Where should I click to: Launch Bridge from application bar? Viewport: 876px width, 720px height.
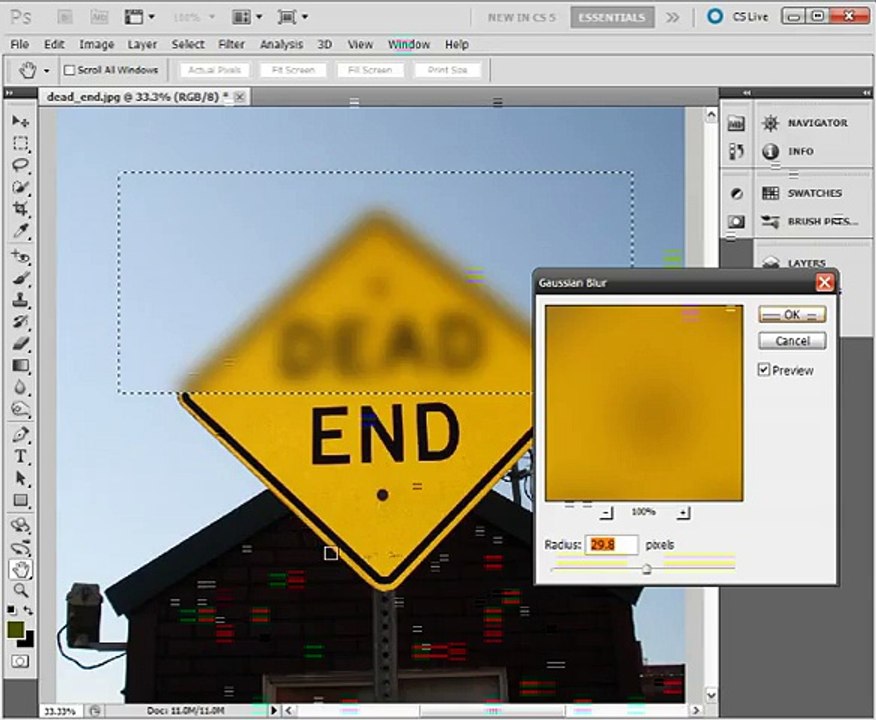tap(65, 17)
